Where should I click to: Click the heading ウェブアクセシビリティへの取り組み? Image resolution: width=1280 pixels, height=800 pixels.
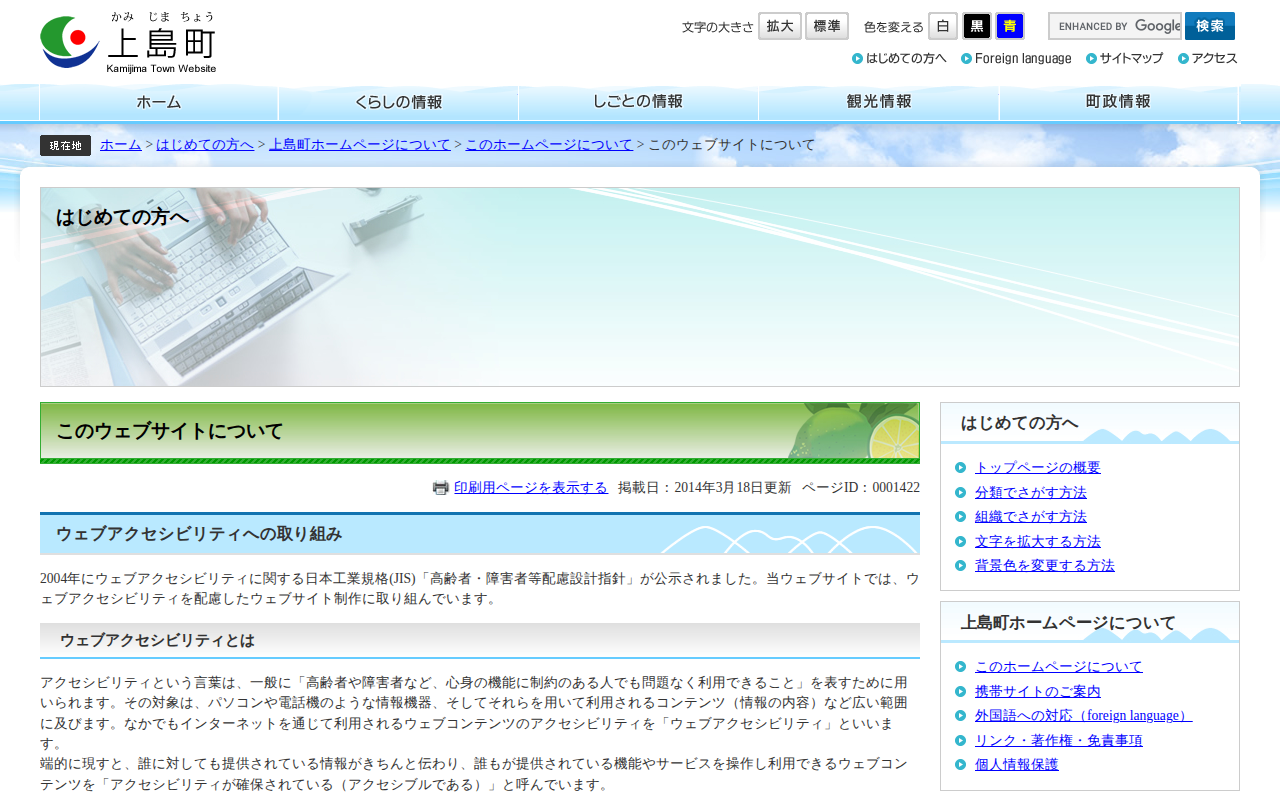[199, 534]
